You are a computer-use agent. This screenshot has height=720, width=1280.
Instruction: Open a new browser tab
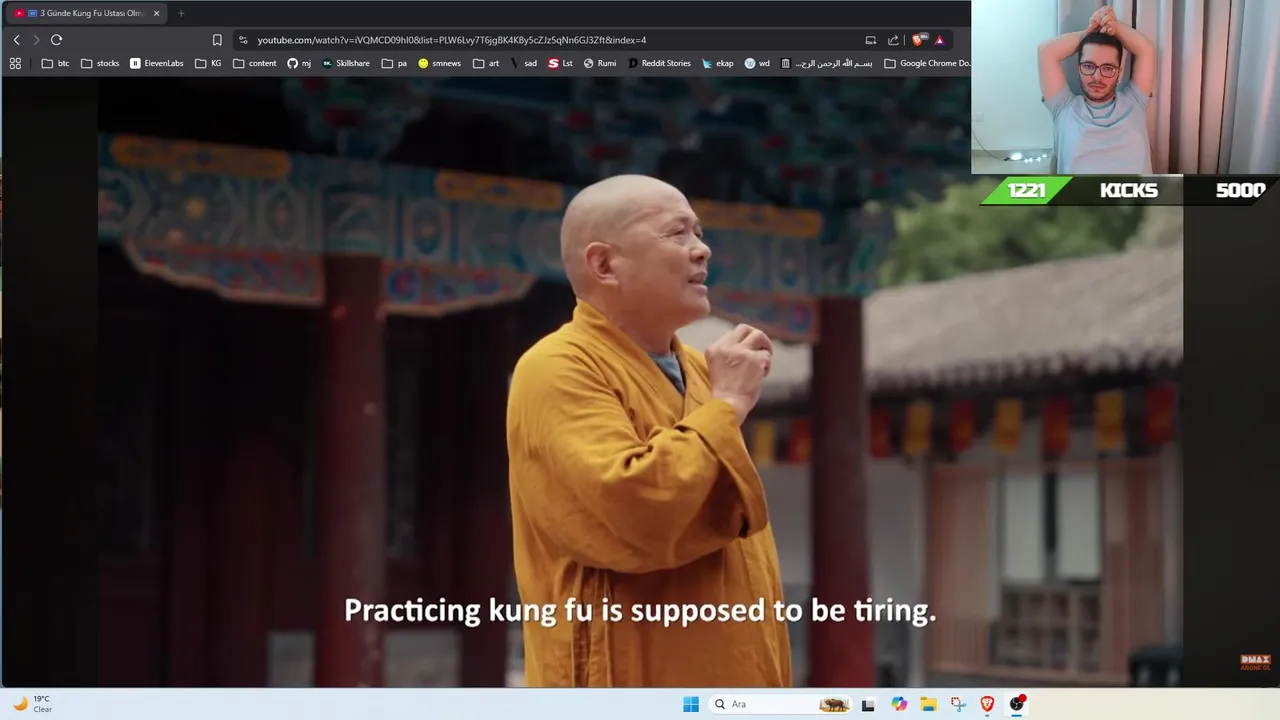[x=181, y=13]
